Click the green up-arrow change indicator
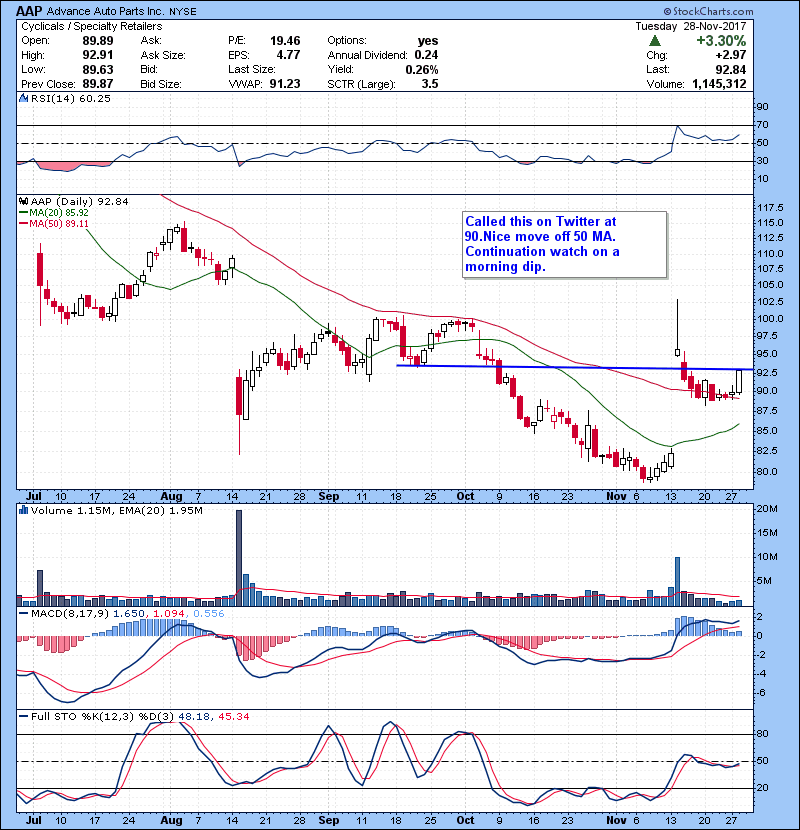Screen dimensions: 800x830 pos(655,41)
